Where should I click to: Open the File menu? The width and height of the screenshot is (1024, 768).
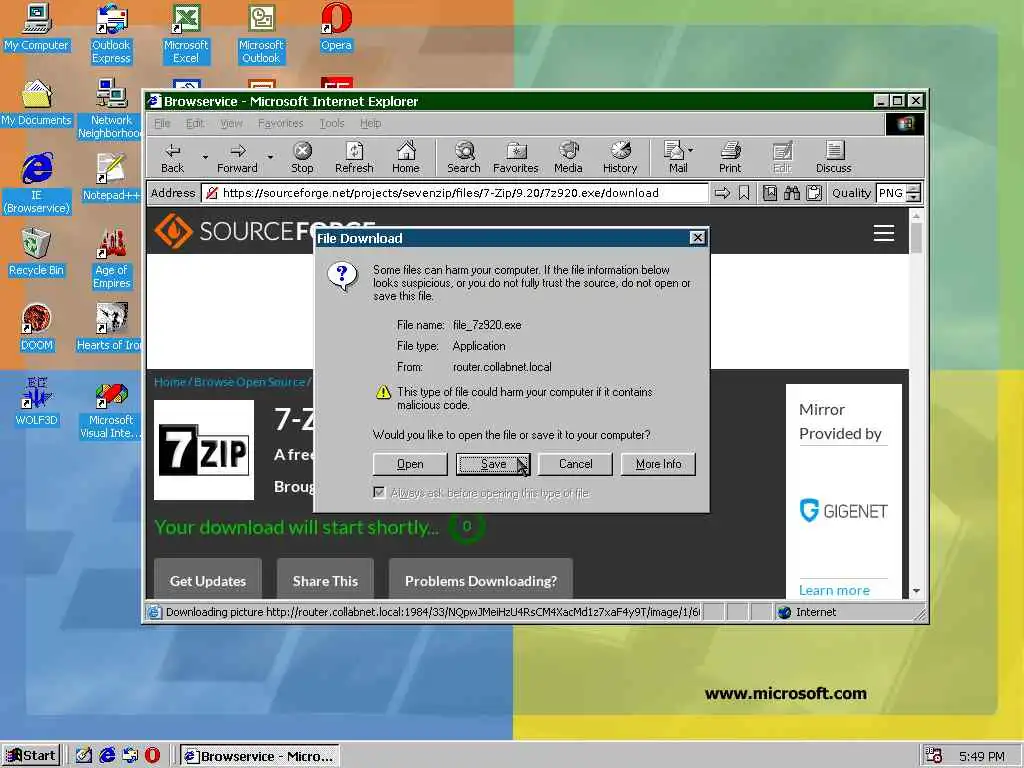162,123
